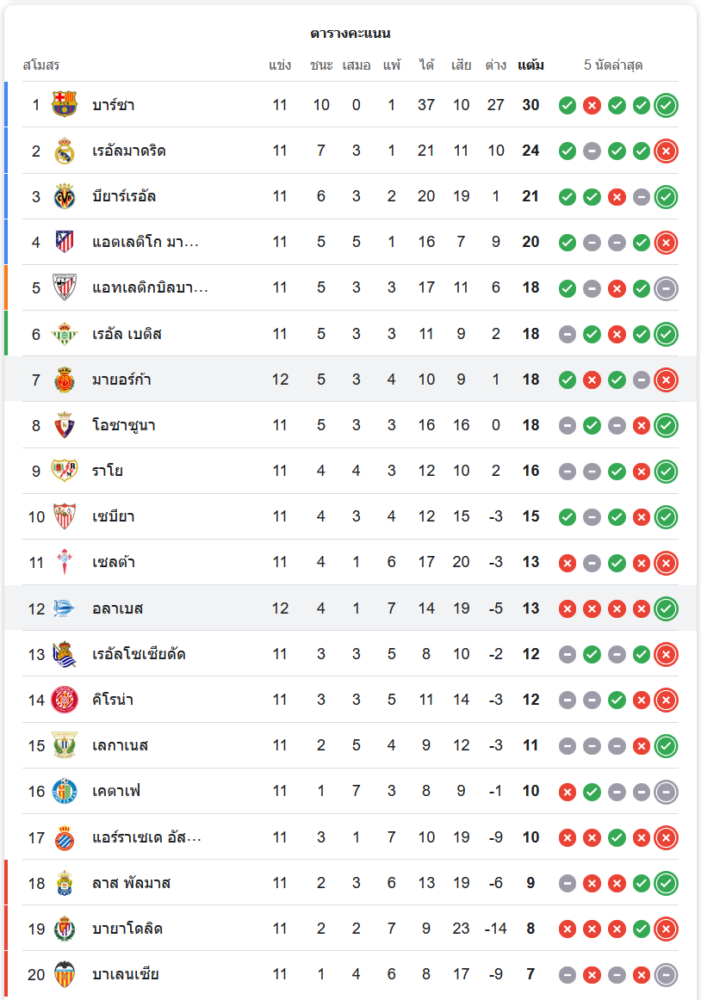Click the Barcelona club crest

pyautogui.click(x=64, y=105)
